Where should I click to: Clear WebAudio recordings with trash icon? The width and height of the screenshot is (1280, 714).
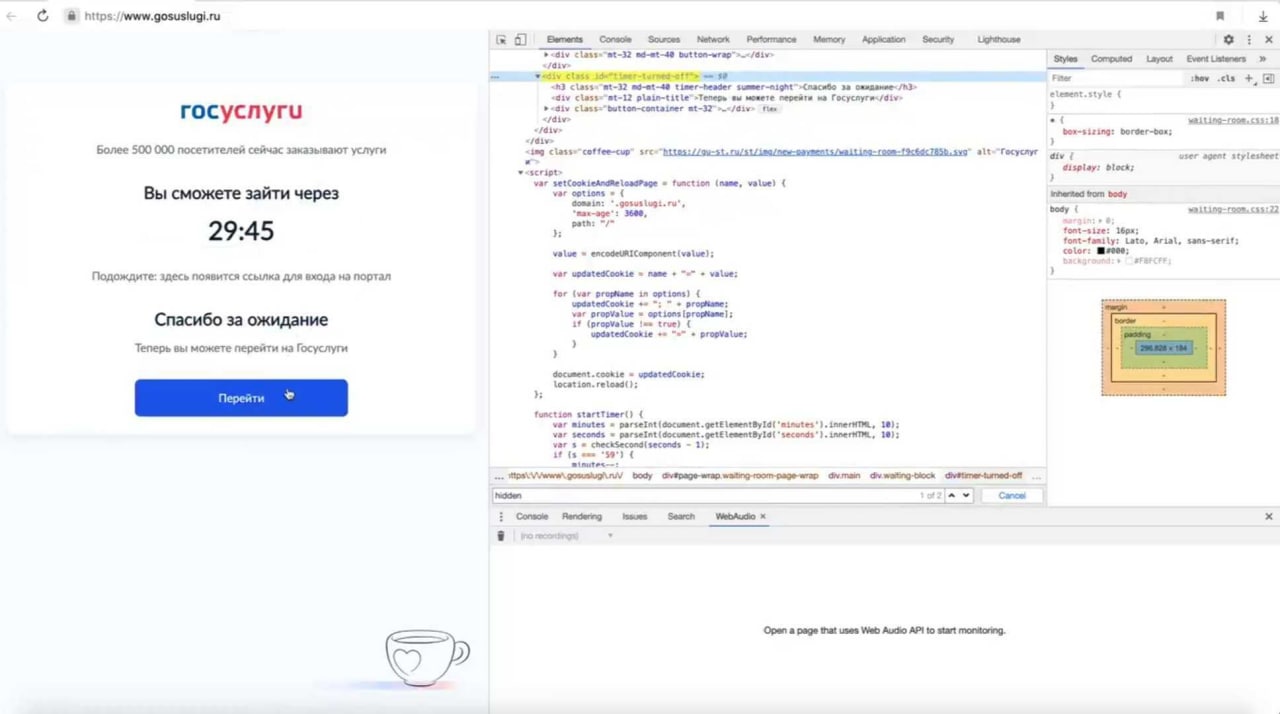click(501, 536)
